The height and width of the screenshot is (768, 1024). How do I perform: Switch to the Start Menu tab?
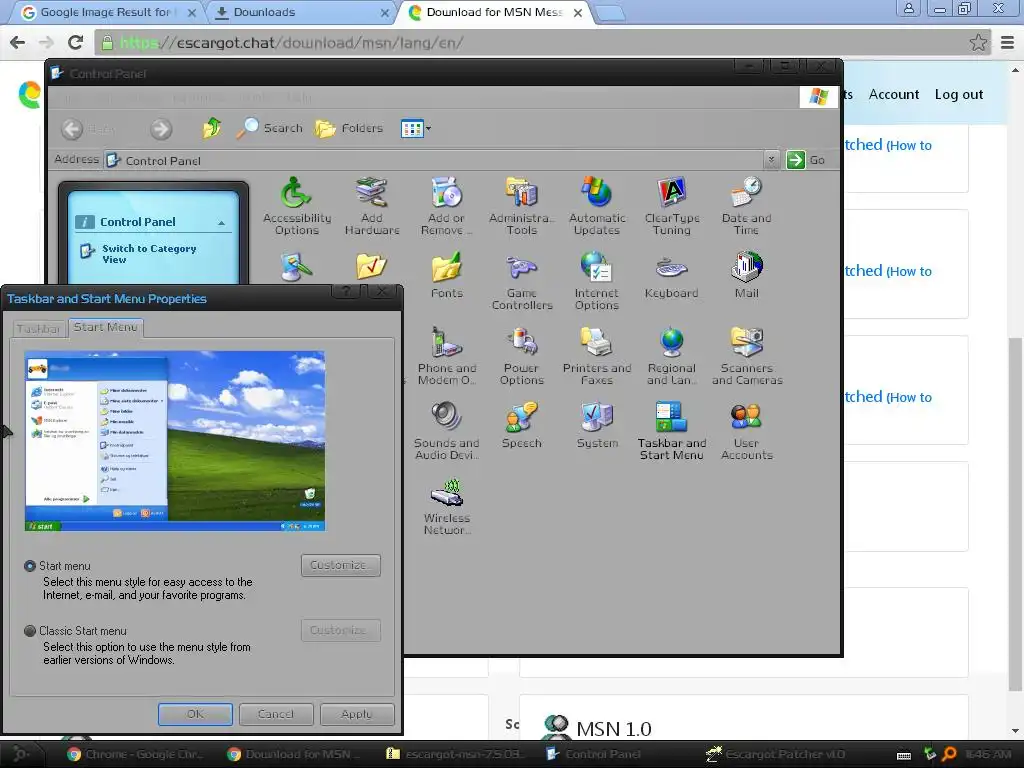point(105,327)
